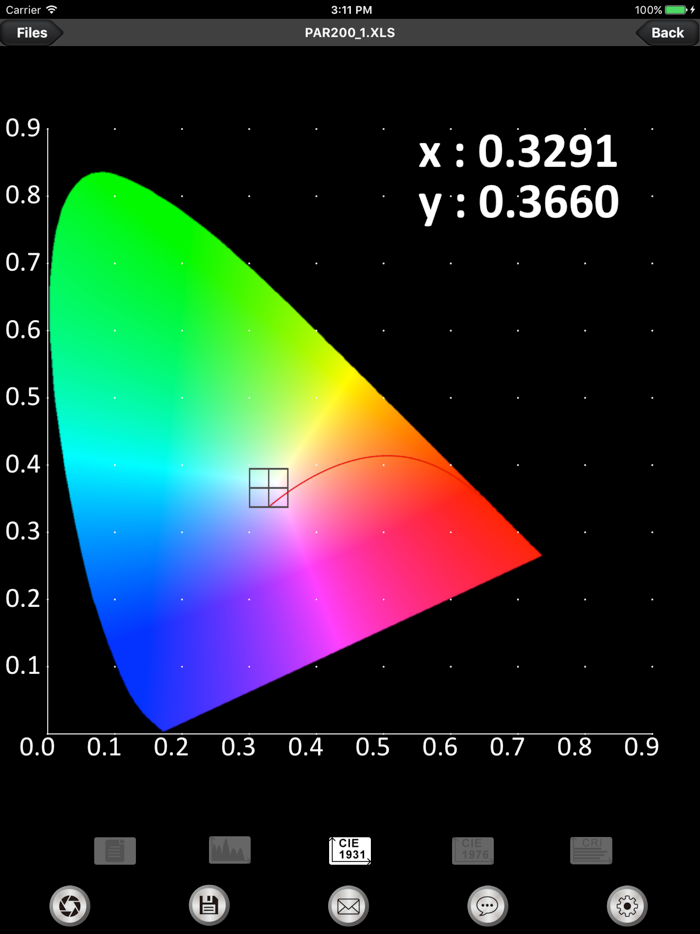Click the red Planckian locus curve
The image size is (700, 934).
pos(387,457)
